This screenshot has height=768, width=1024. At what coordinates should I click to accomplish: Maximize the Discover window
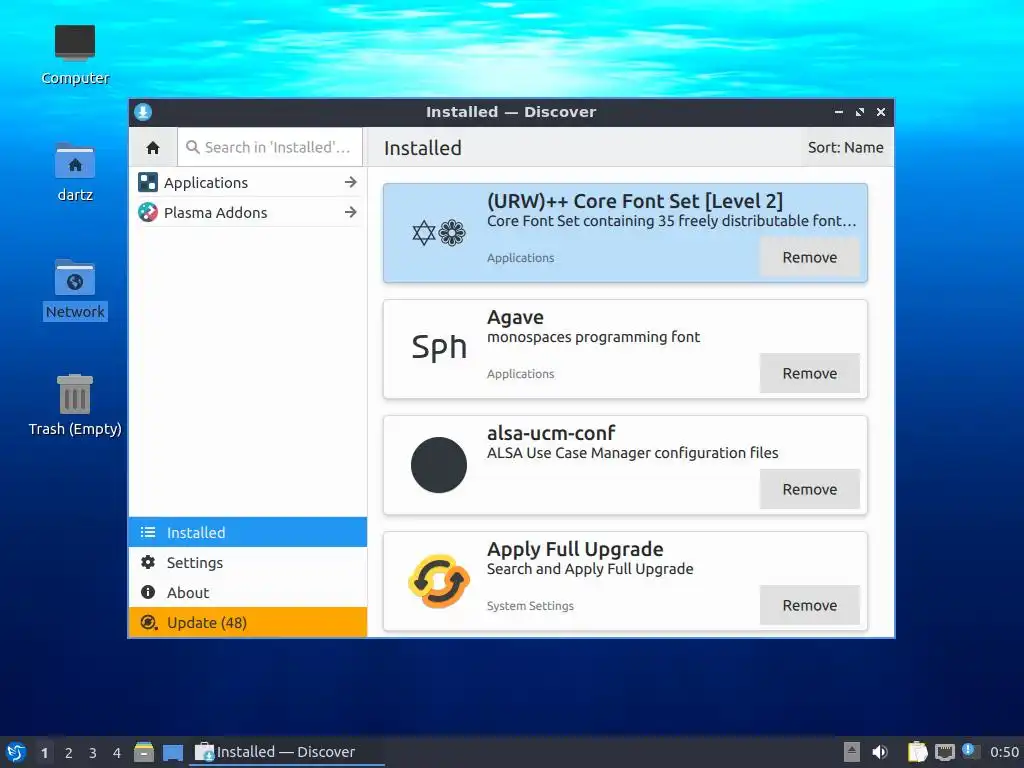tap(859, 112)
